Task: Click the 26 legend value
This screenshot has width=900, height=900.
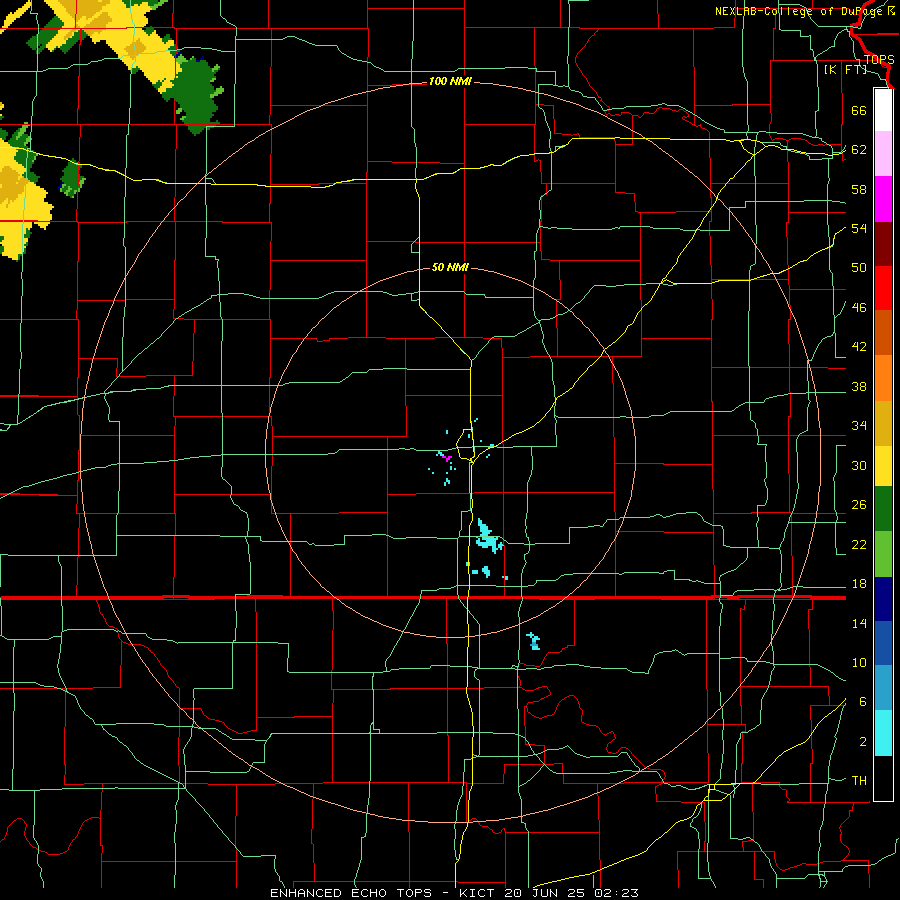Action: (859, 505)
